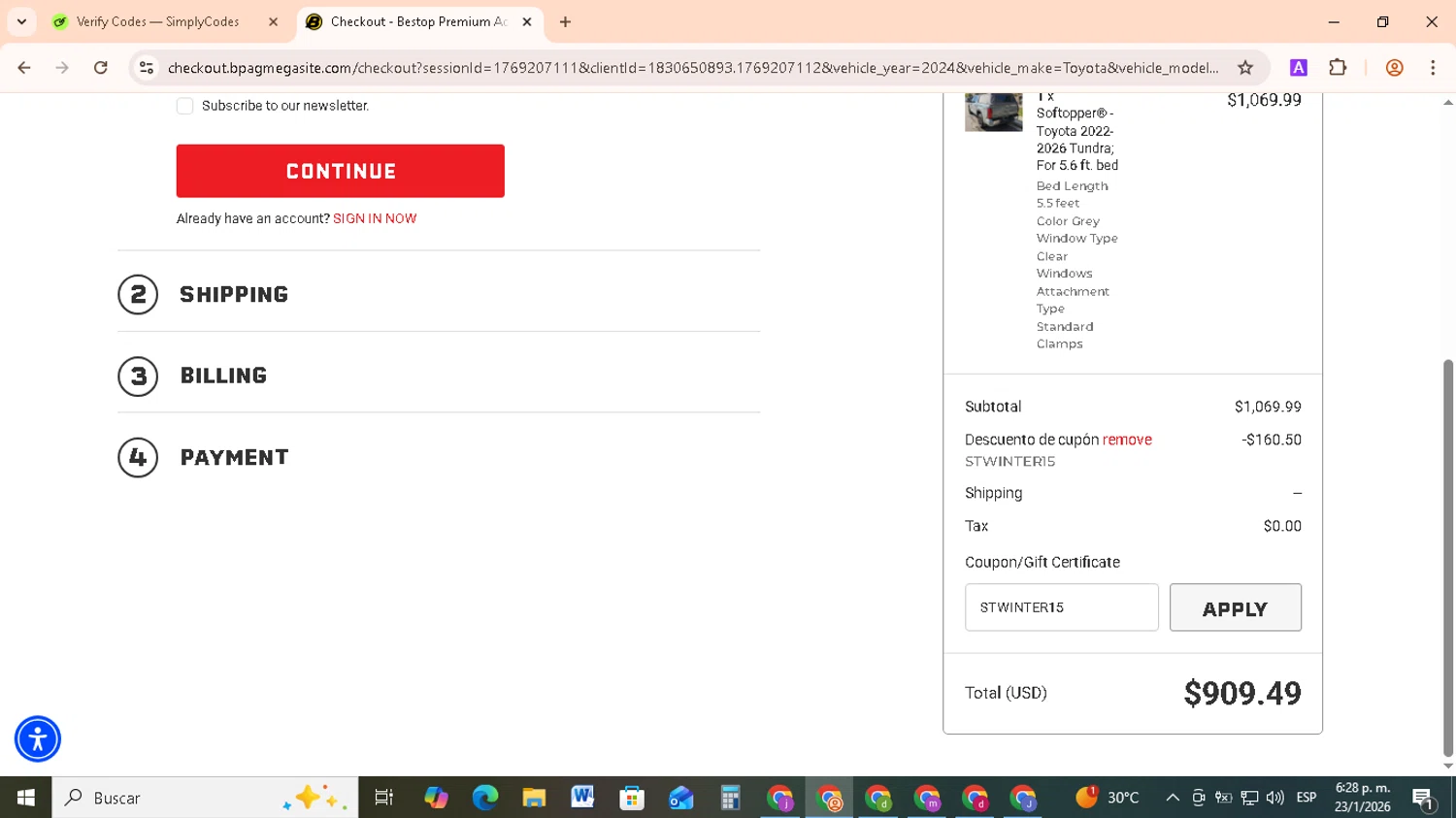Open the 30°C weather widget
This screenshot has height=818, width=1456.
[x=1108, y=798]
